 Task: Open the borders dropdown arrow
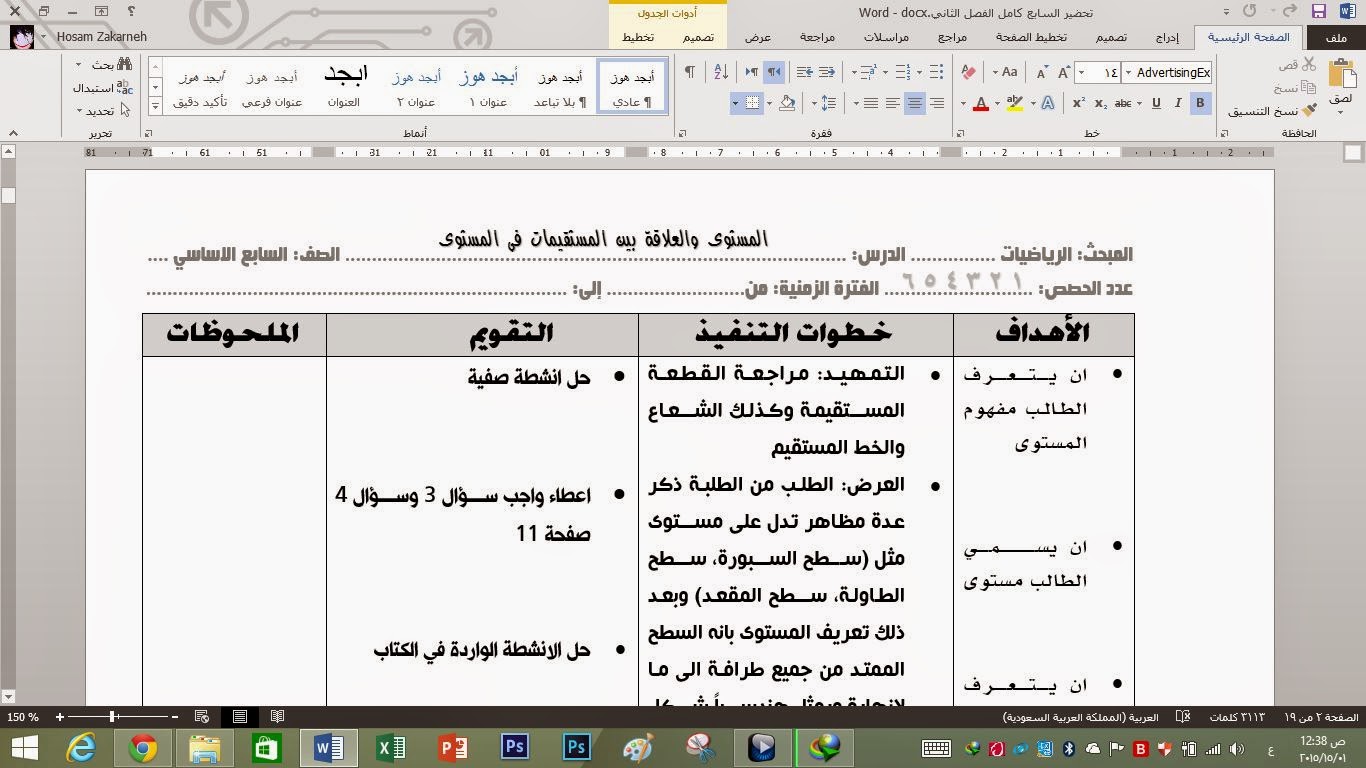coord(735,103)
